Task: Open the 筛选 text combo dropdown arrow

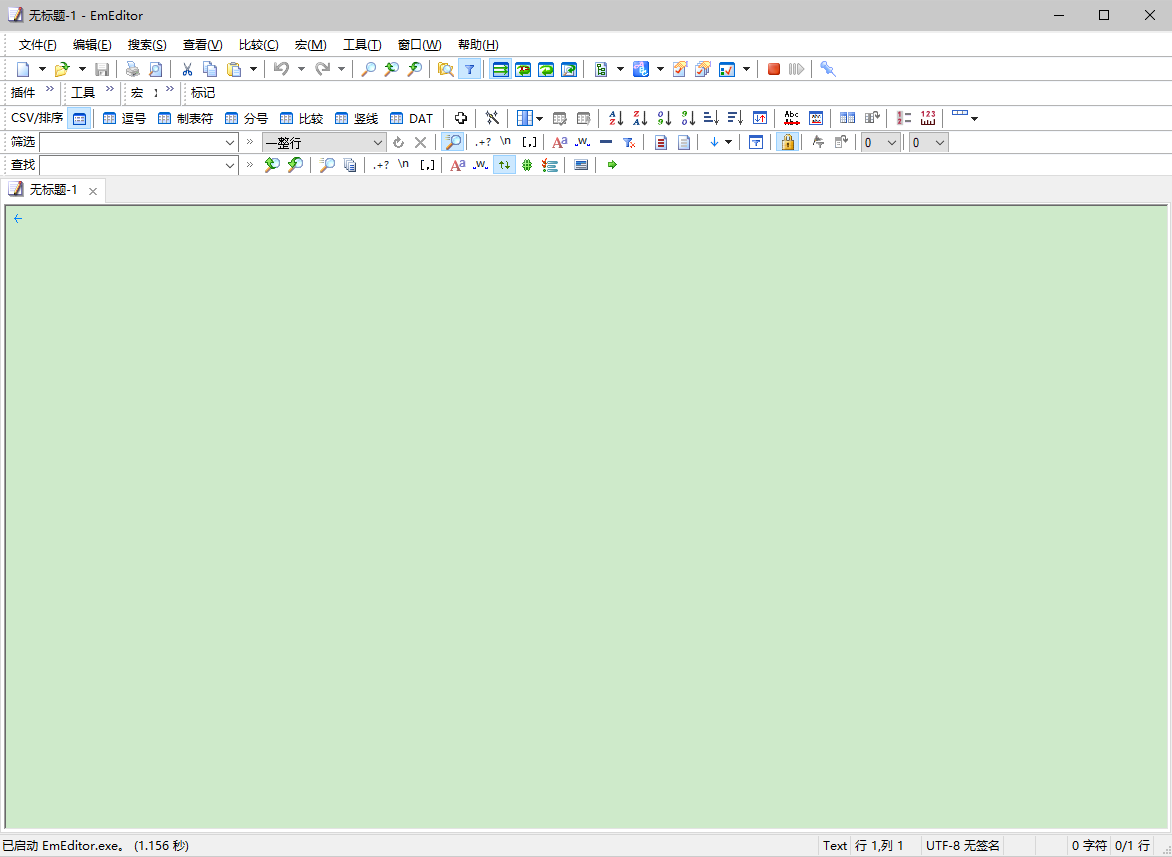Action: click(x=230, y=143)
